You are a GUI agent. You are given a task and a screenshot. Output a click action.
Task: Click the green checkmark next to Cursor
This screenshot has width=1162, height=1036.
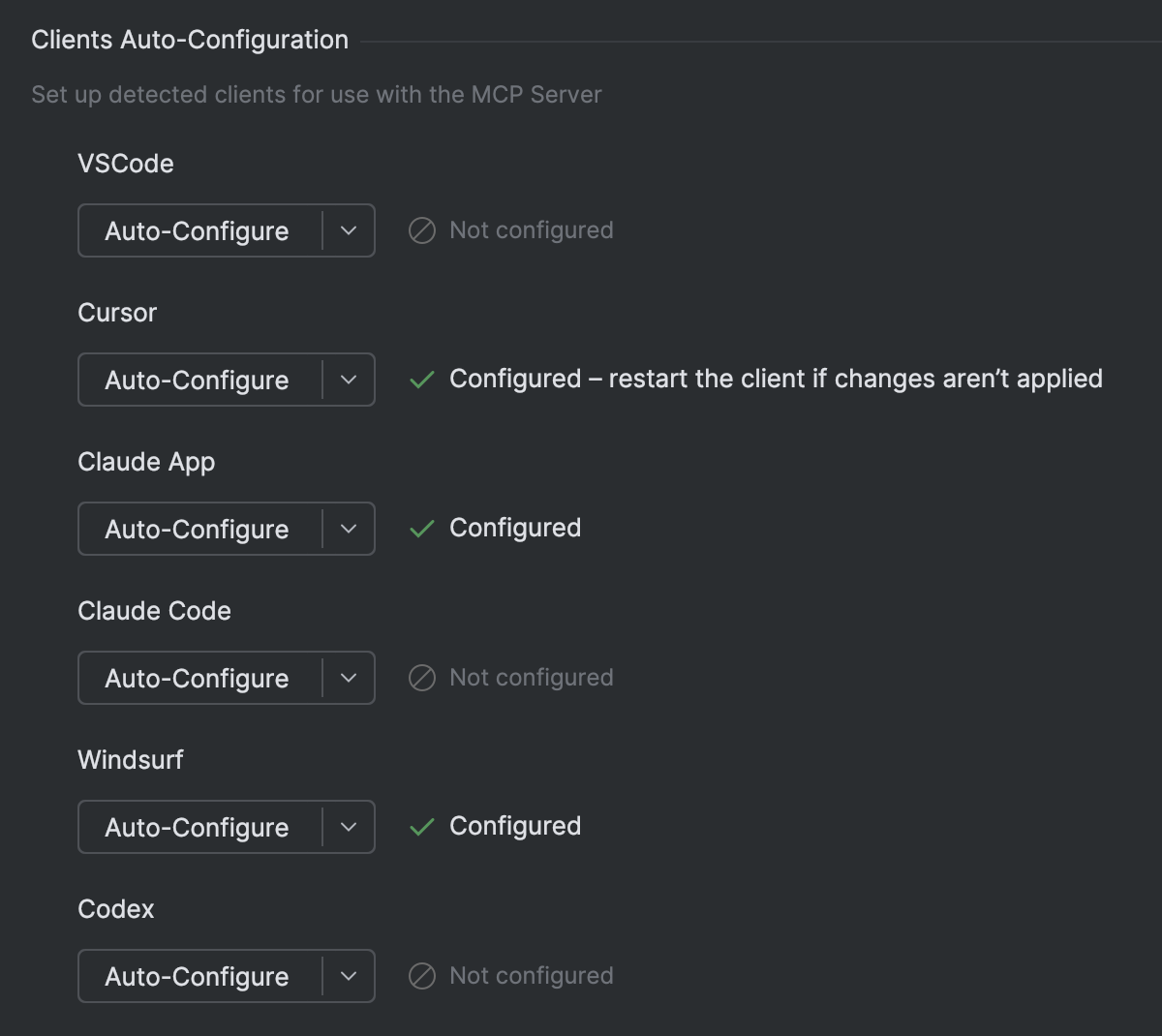click(422, 380)
